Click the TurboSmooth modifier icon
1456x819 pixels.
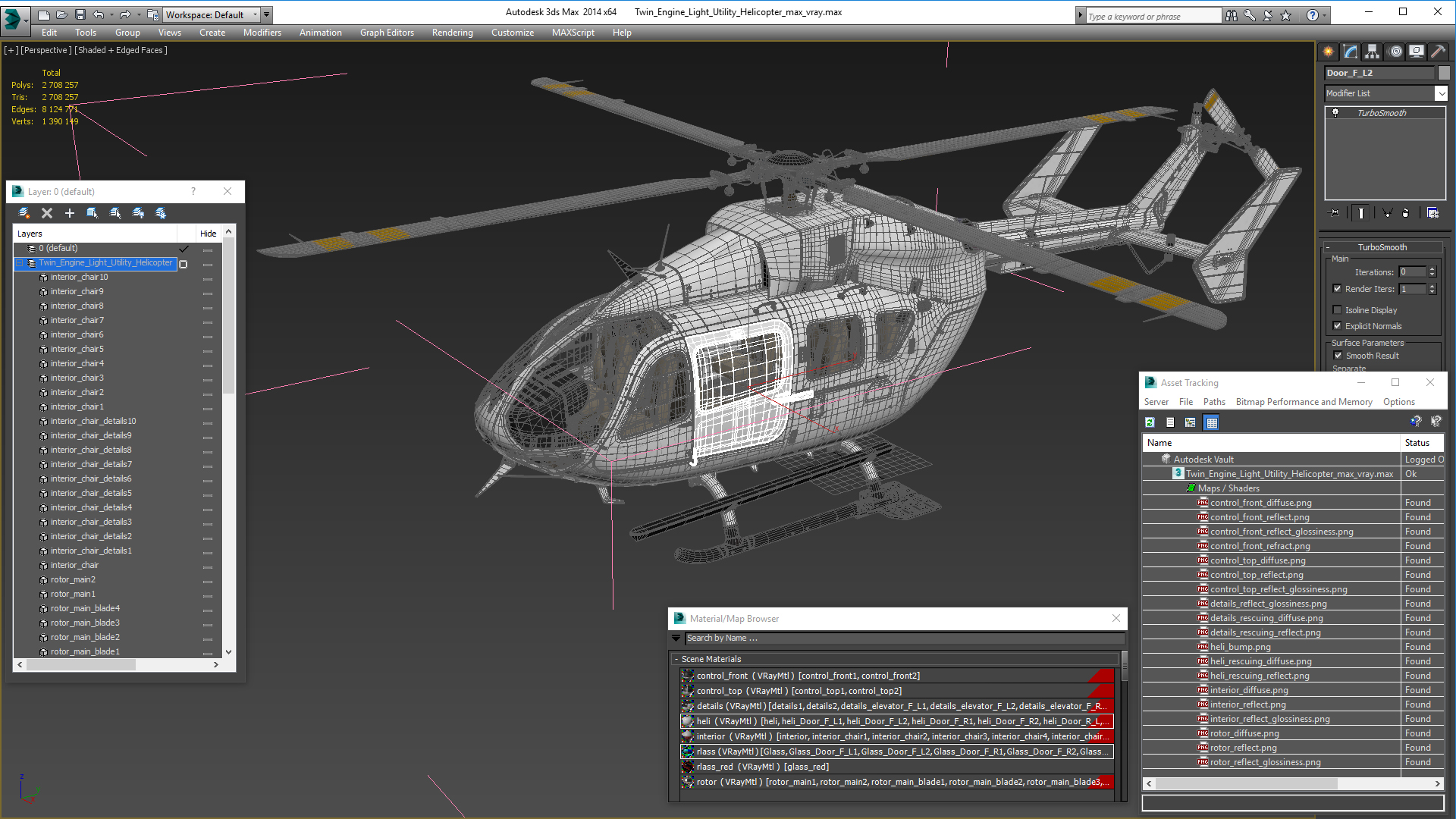[x=1335, y=112]
